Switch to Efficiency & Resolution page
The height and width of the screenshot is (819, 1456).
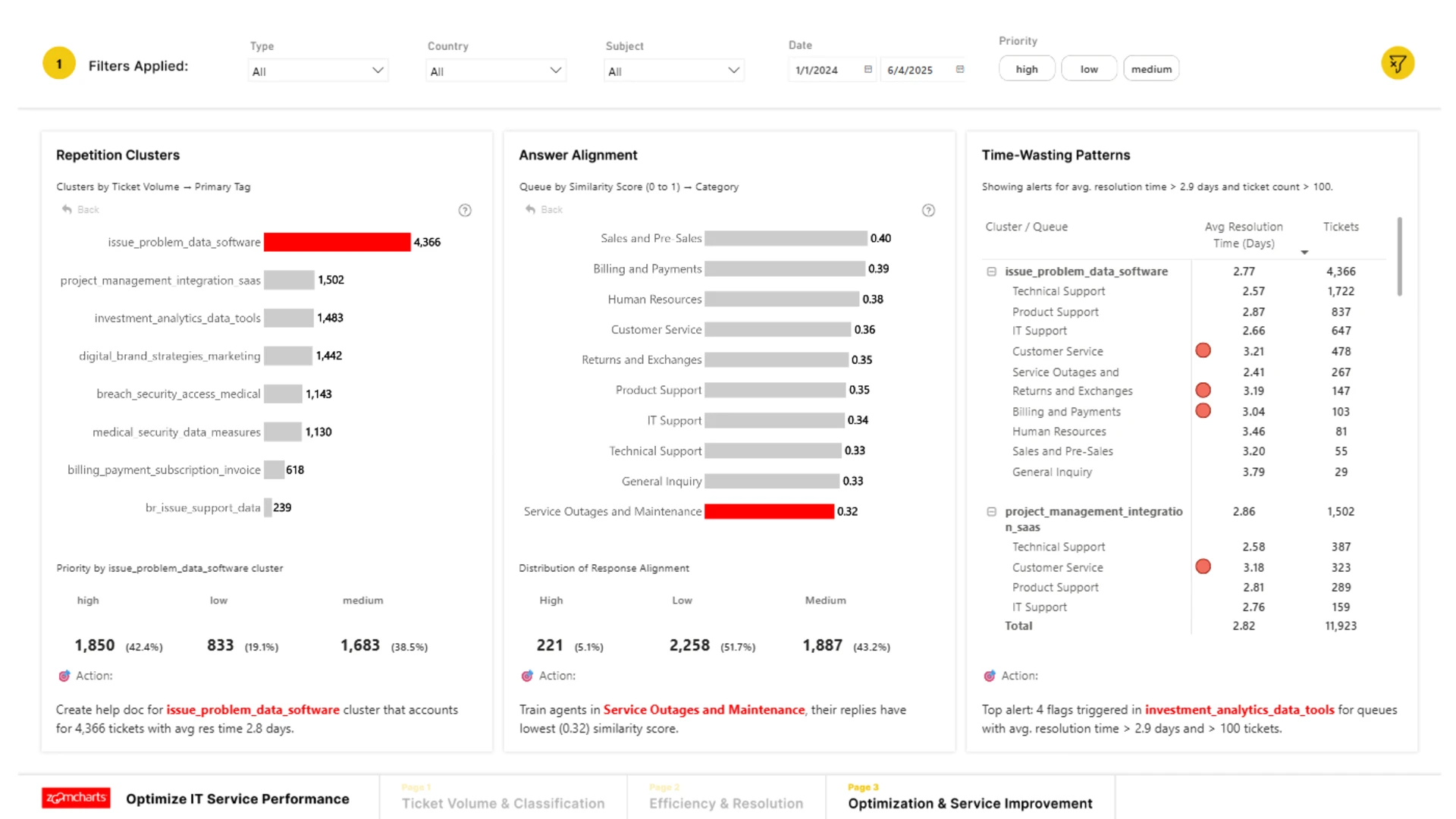[726, 803]
